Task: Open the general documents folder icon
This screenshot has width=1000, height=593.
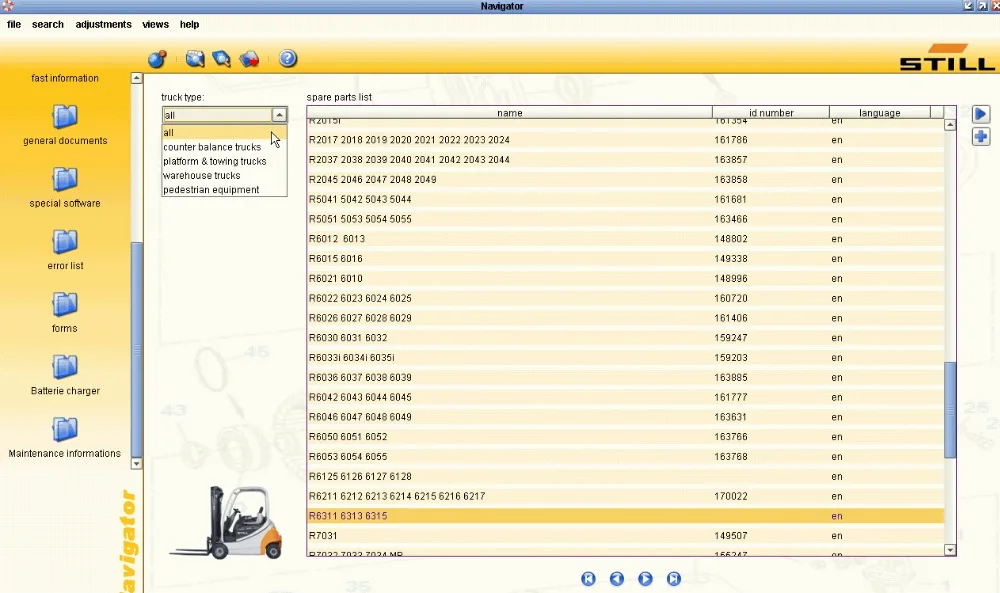Action: [65, 117]
